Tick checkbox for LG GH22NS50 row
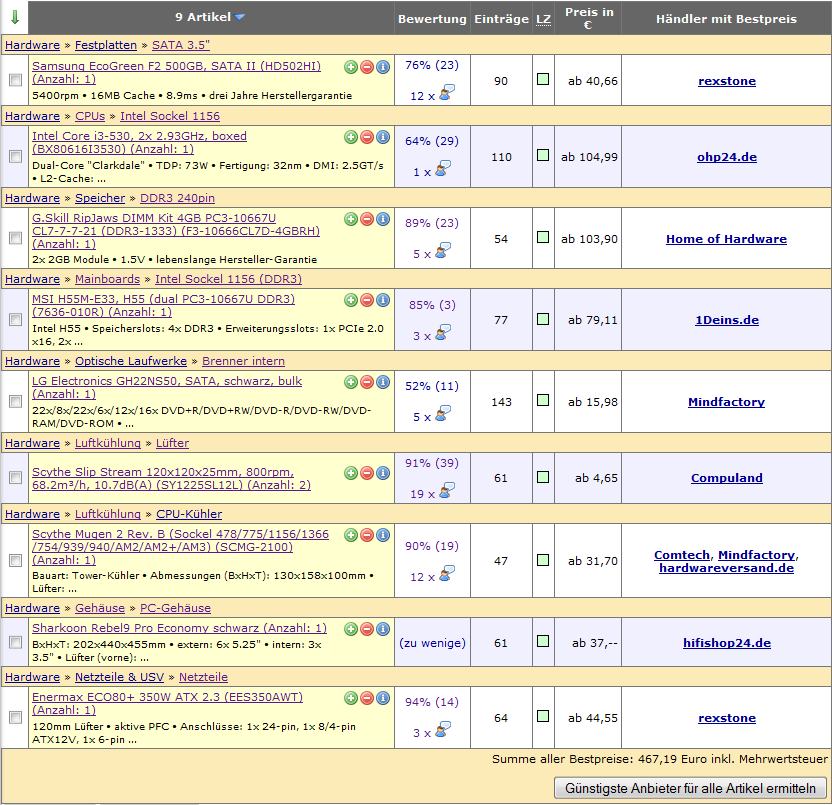 15,401
